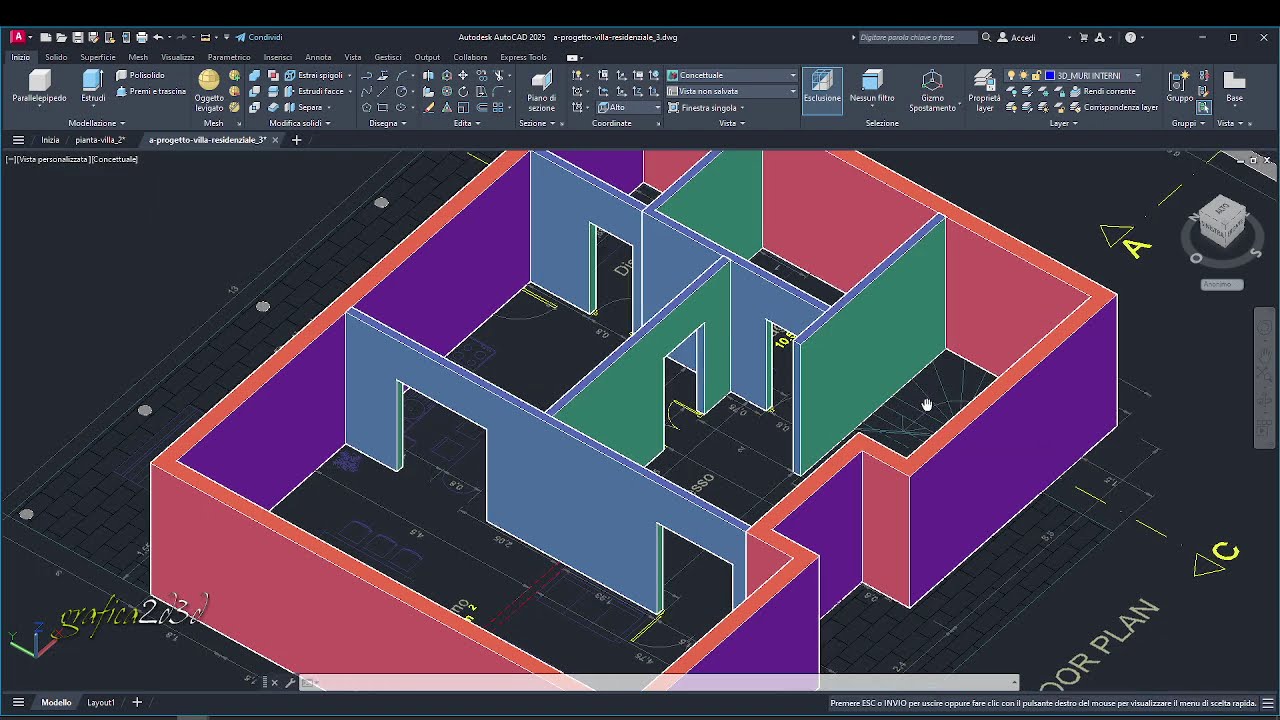The width and height of the screenshot is (1280, 720).
Task: Expand the Modifica solidi panel
Action: (299, 123)
